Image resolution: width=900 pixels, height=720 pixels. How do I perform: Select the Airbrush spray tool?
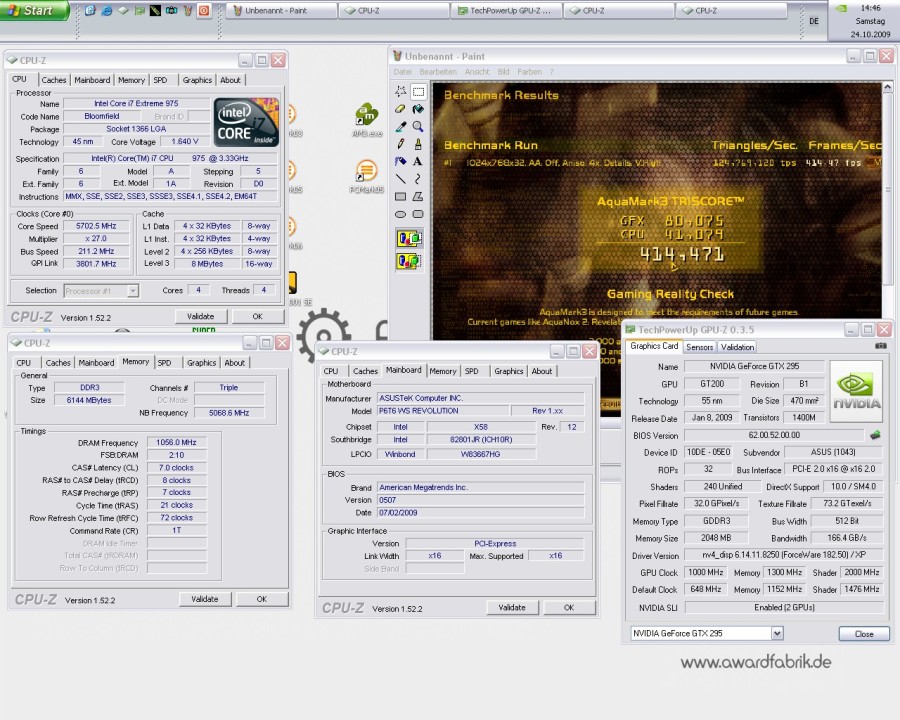coord(401,161)
